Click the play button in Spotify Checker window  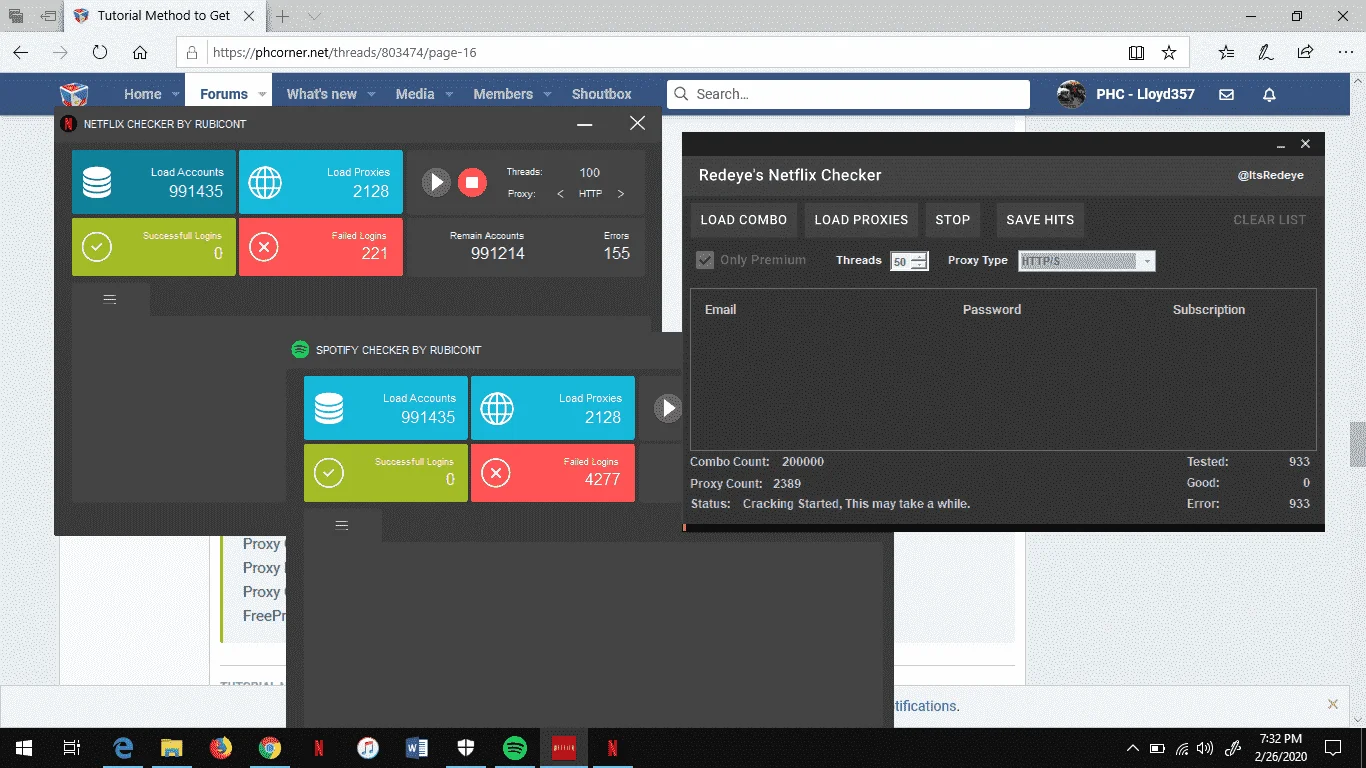(668, 408)
